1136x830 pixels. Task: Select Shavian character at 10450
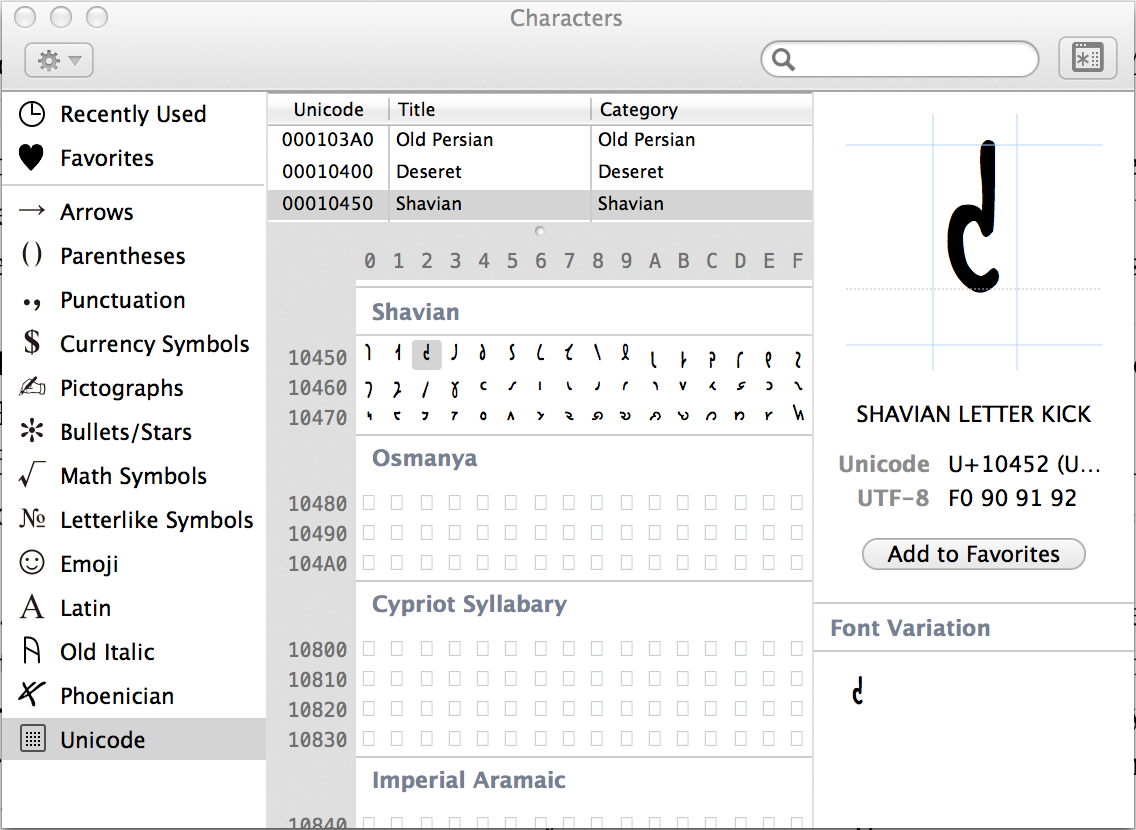click(x=369, y=353)
